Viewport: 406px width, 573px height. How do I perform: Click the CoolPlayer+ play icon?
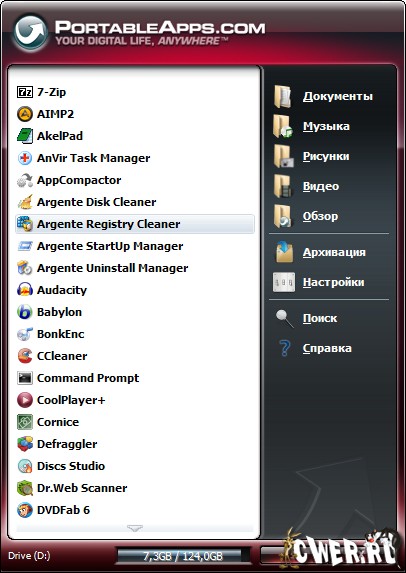click(x=25, y=400)
